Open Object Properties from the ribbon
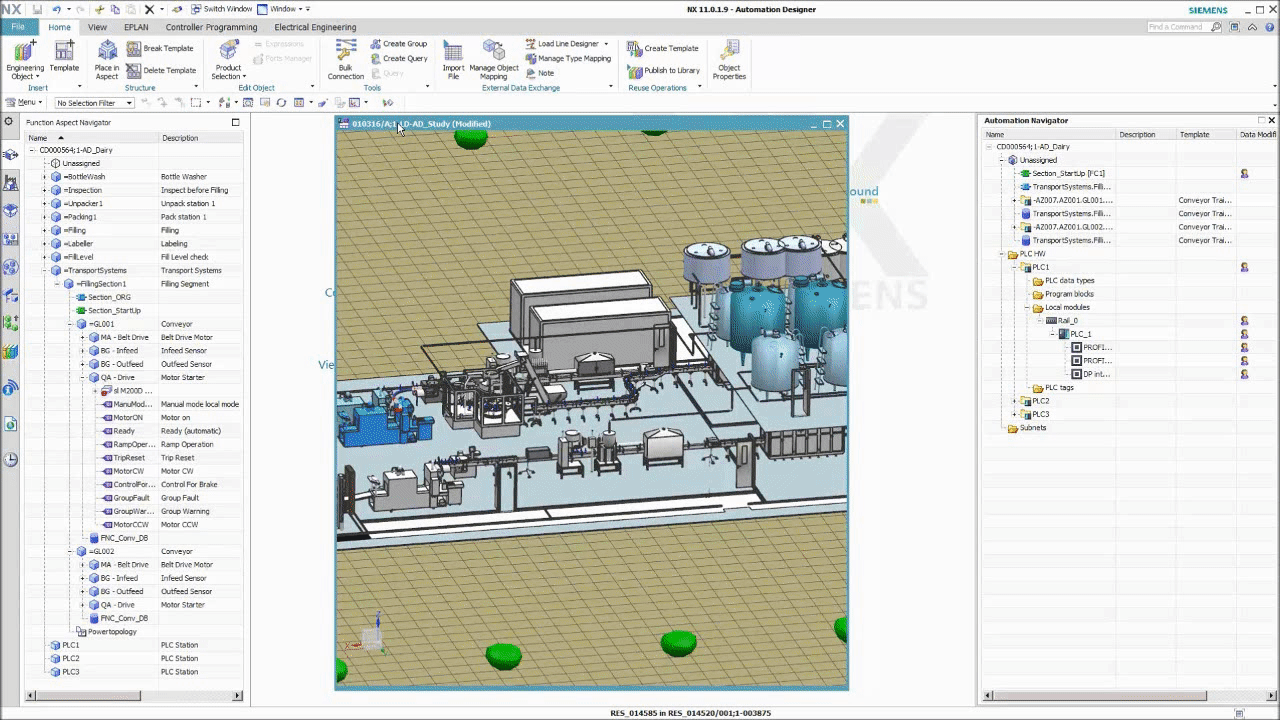The image size is (1280, 720). pyautogui.click(x=729, y=52)
